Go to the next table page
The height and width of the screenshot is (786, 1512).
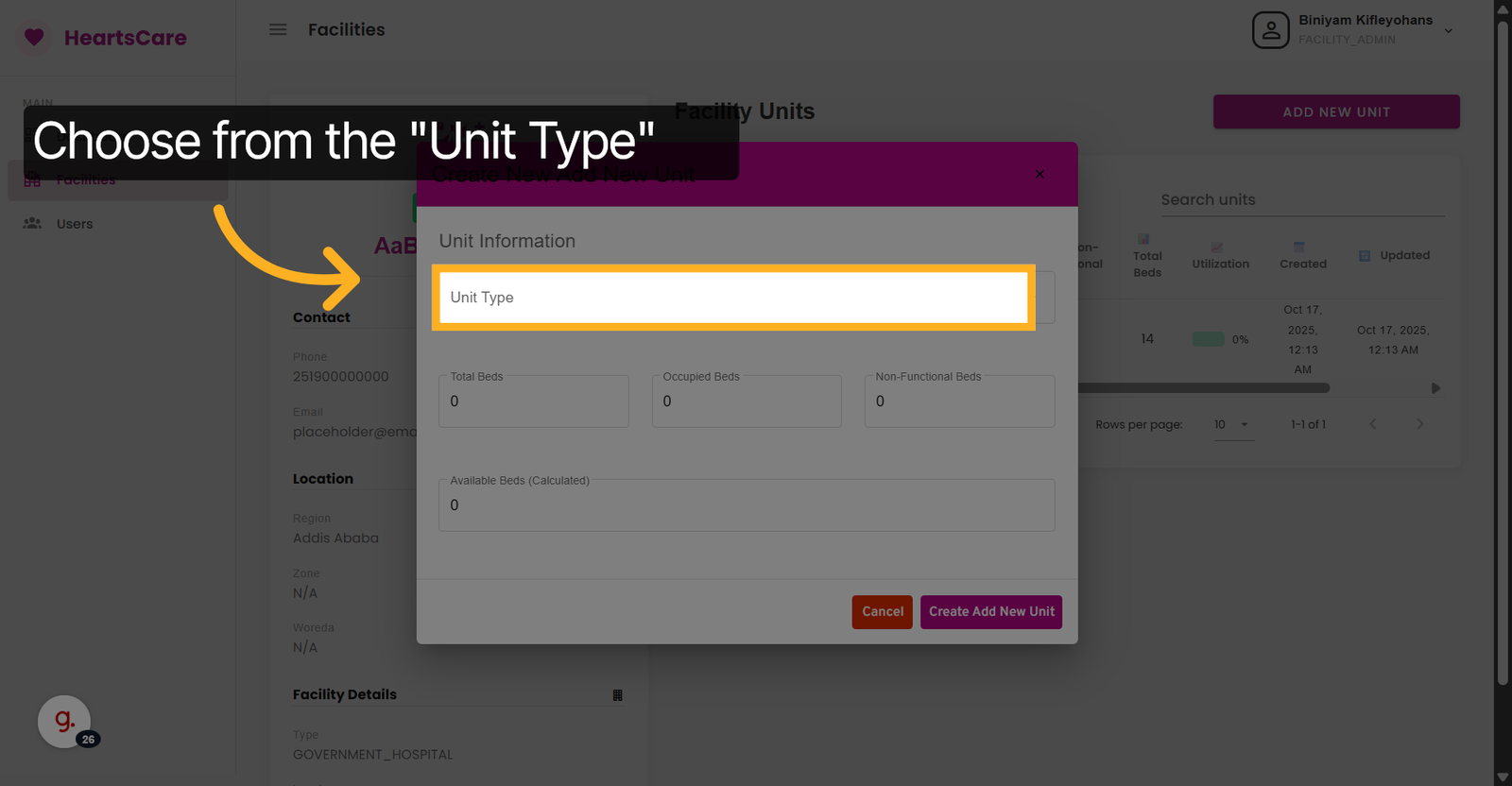[x=1419, y=424]
